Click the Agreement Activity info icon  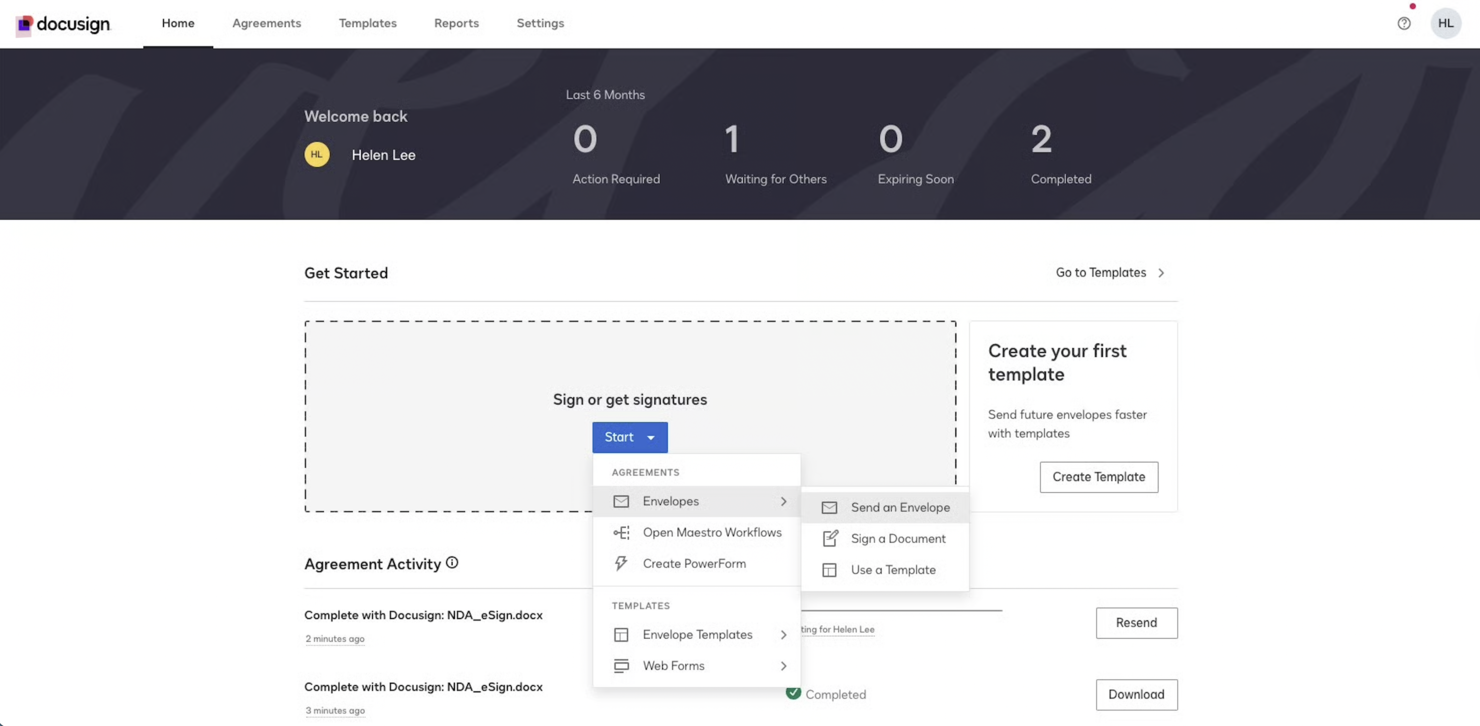point(452,563)
